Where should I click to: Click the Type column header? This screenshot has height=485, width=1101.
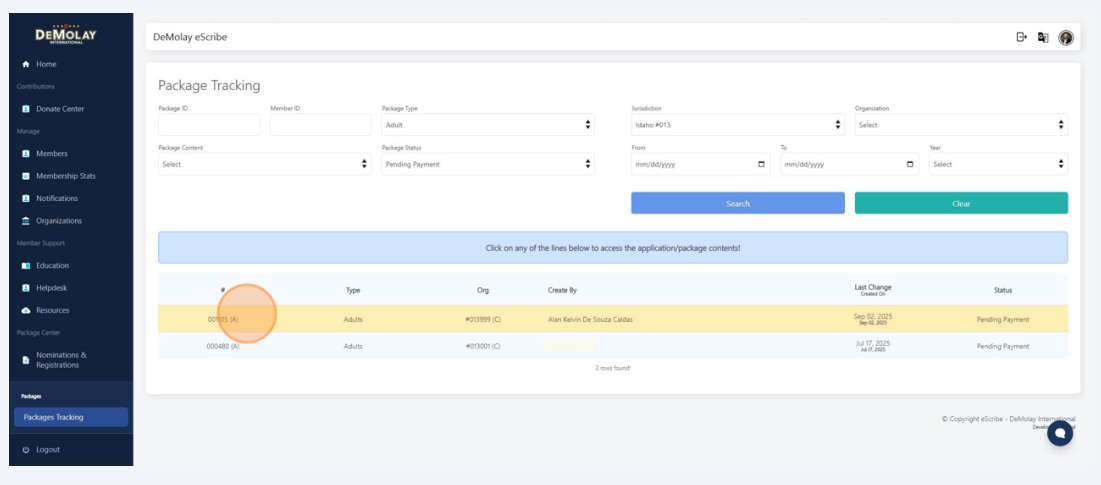tap(352, 290)
